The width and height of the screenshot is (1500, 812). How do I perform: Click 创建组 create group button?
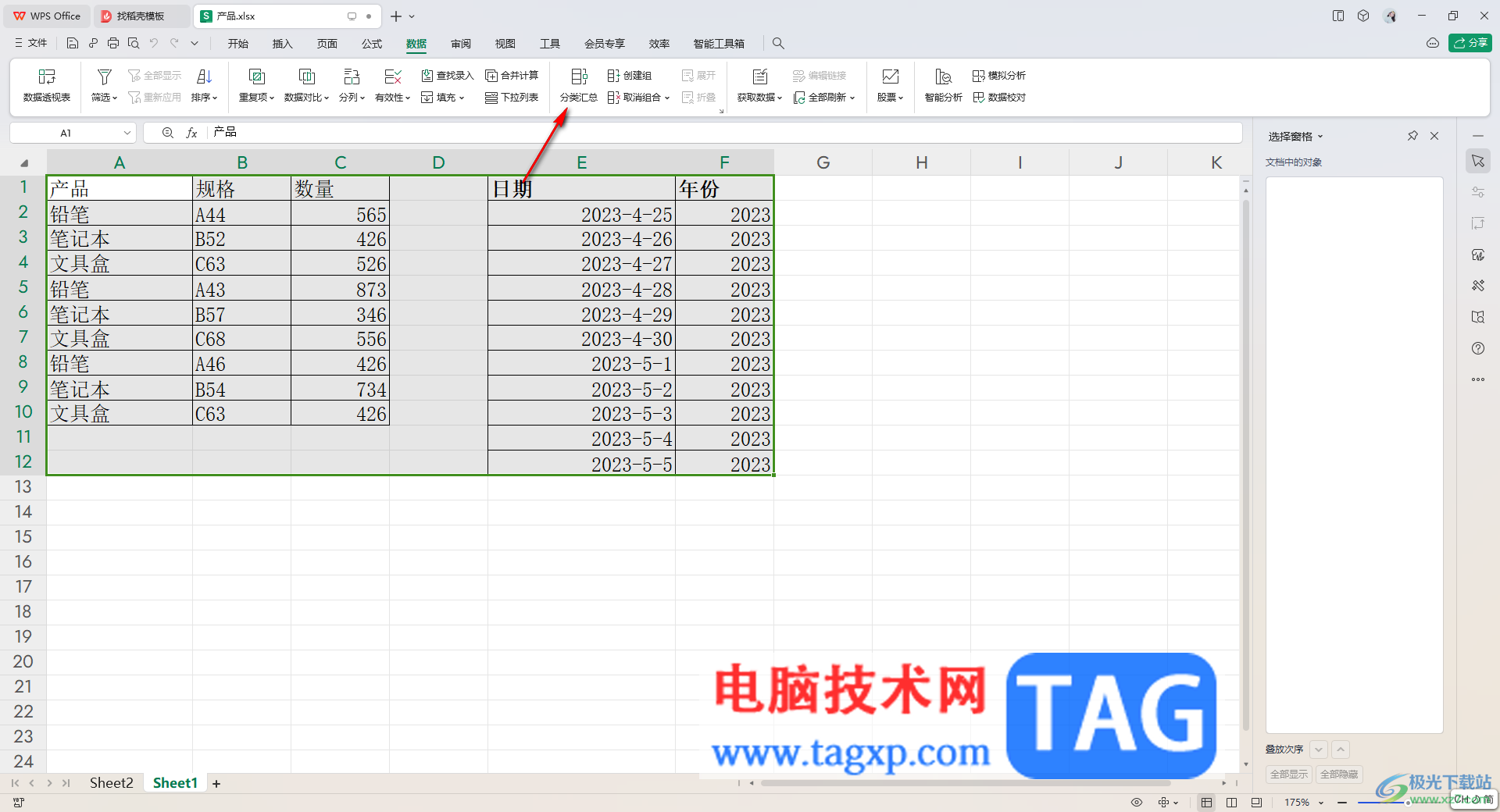(630, 76)
